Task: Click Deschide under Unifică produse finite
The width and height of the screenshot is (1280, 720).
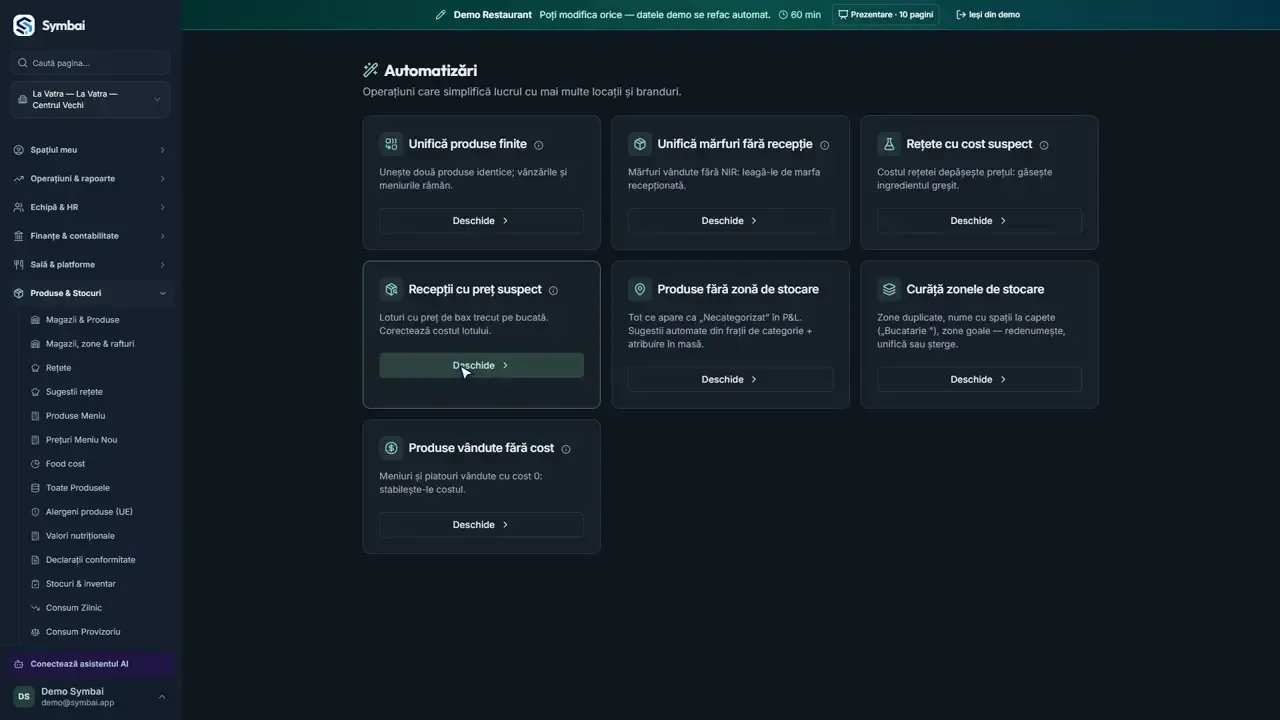Action: coord(481,221)
